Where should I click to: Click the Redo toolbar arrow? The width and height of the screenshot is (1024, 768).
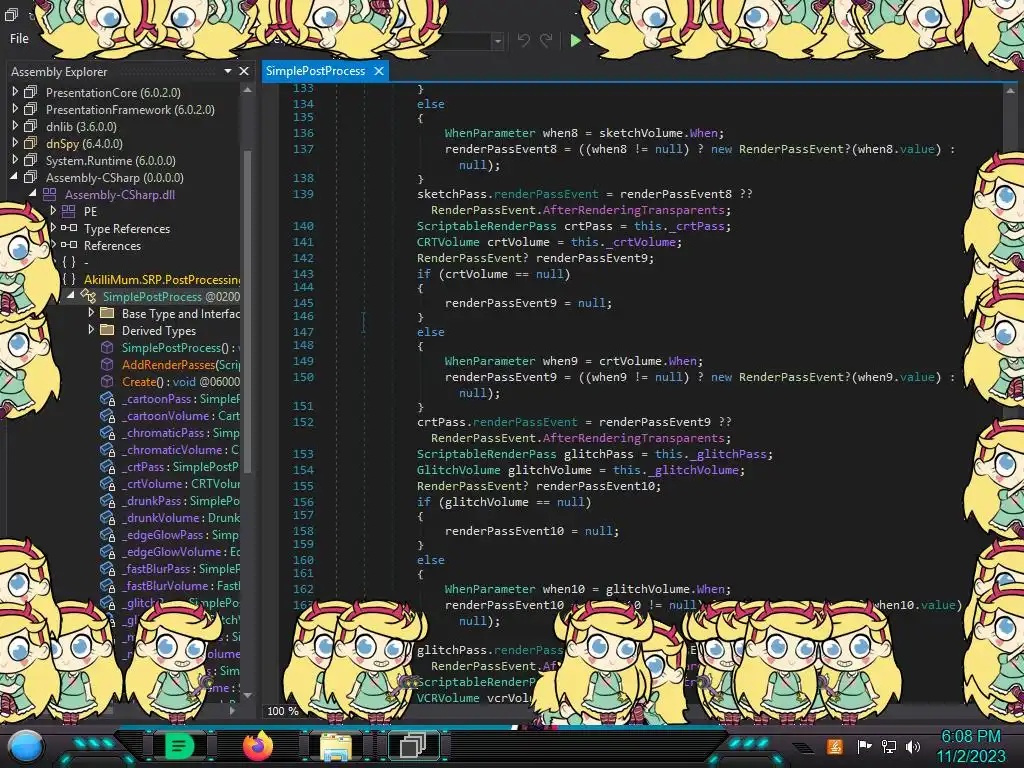tap(546, 40)
